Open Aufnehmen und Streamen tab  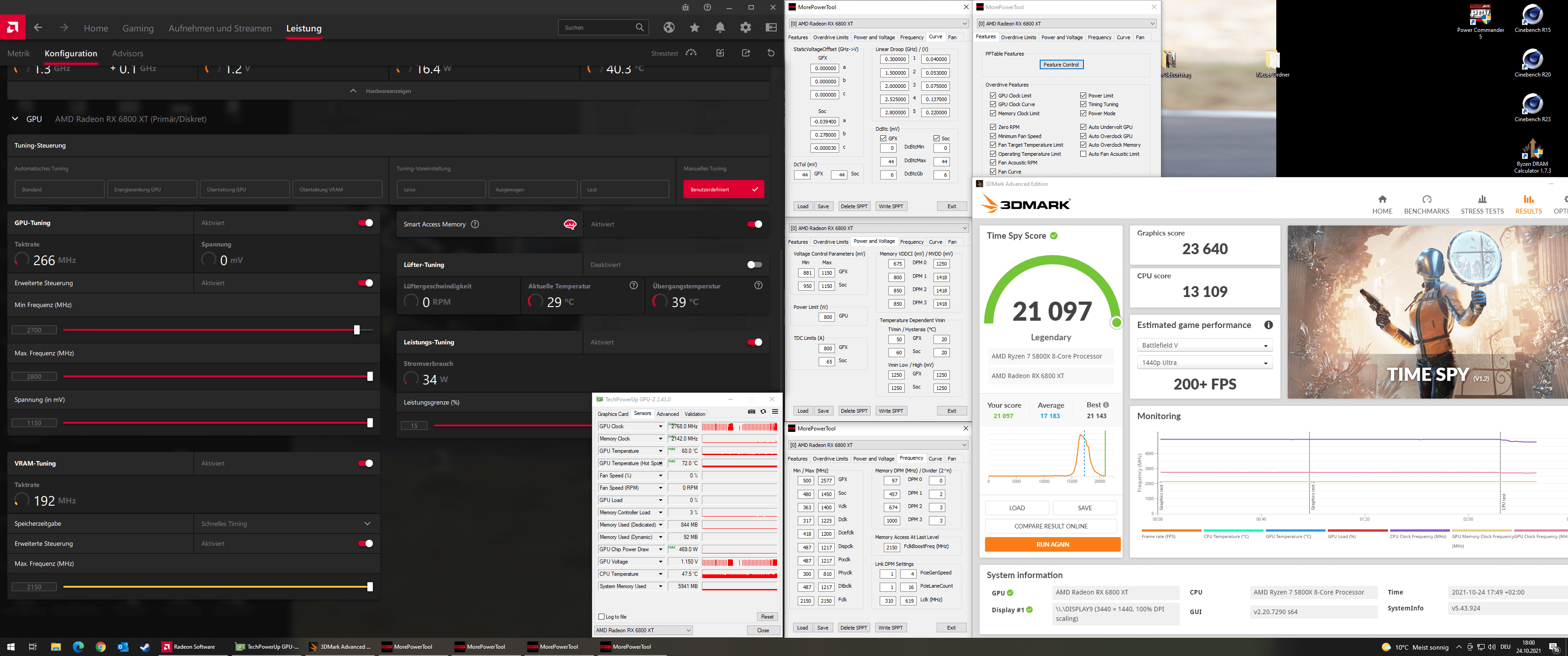(220, 28)
